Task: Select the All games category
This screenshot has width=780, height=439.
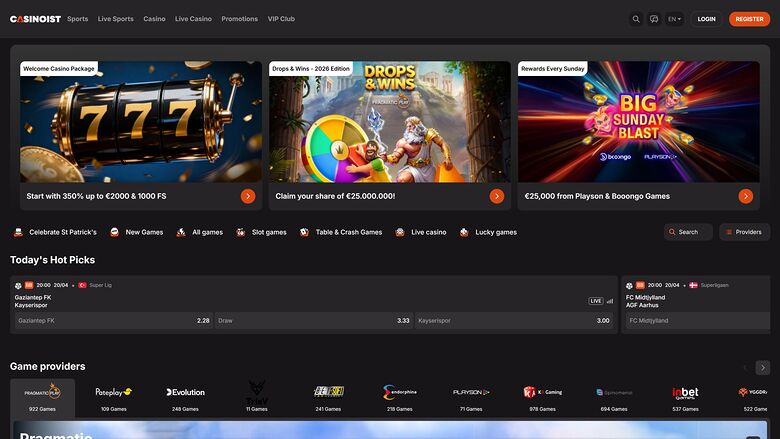Action: tap(199, 232)
